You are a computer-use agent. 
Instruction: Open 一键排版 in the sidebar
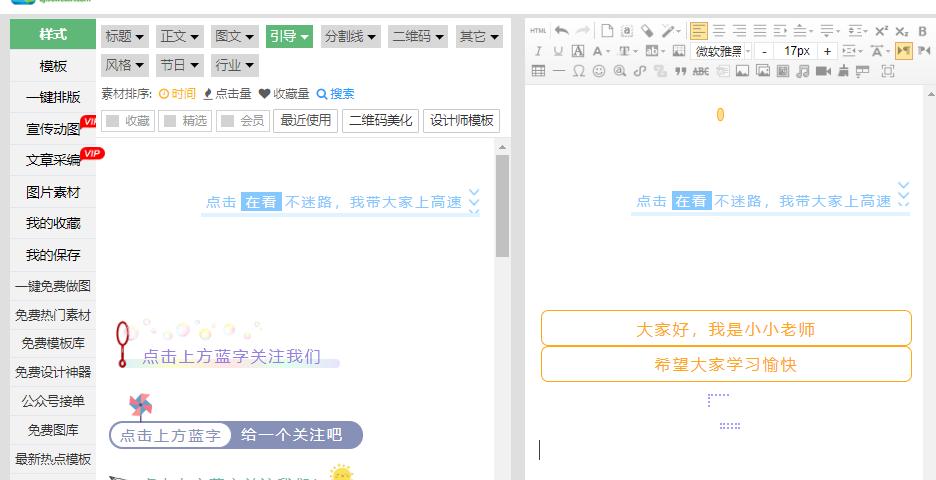(53, 97)
